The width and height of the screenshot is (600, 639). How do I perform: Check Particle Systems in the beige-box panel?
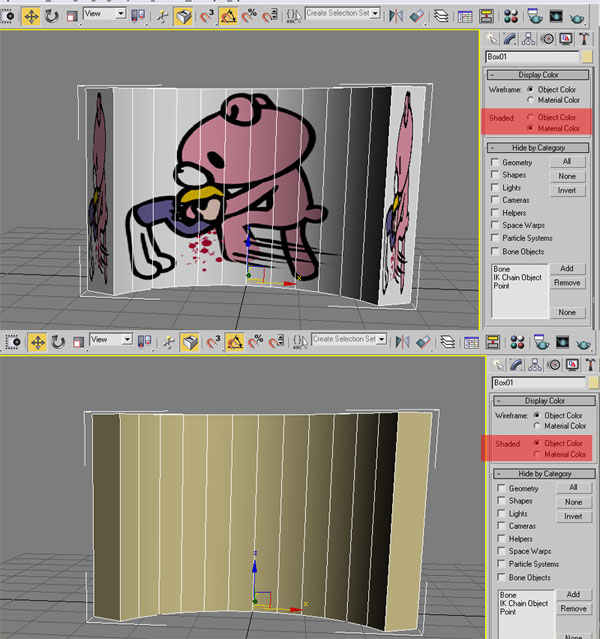pyautogui.click(x=501, y=564)
